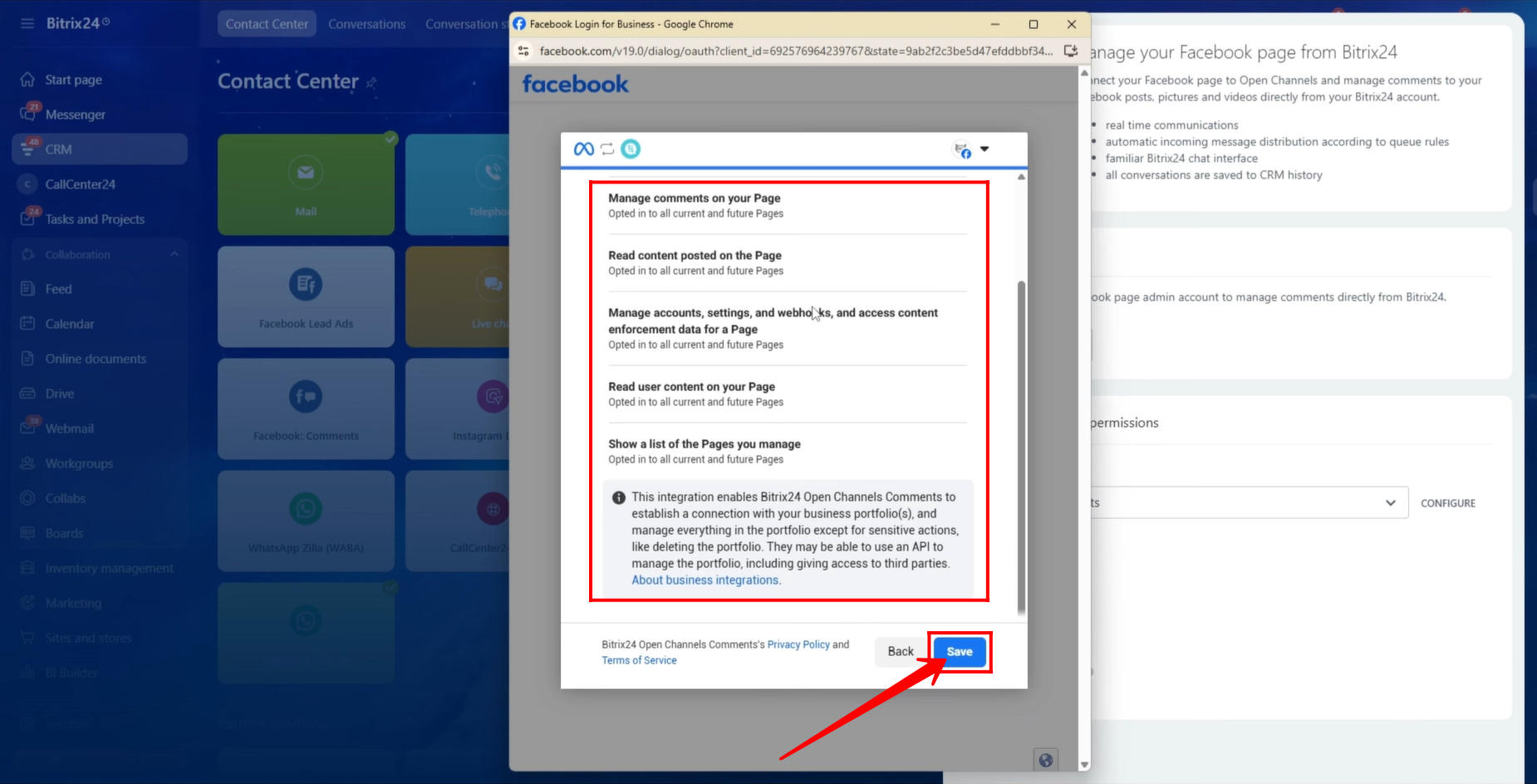Open About business integrations link
The height and width of the screenshot is (784, 1537).
705,581
